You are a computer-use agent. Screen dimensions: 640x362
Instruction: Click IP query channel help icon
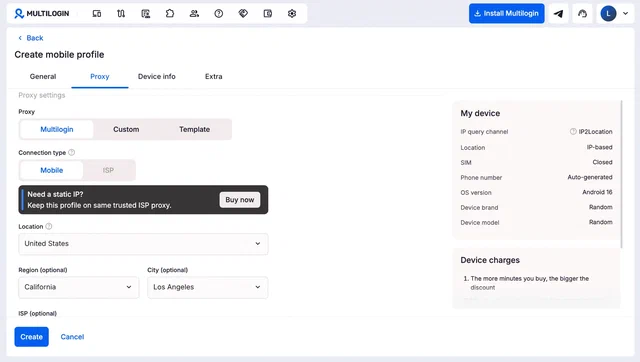[573, 131]
